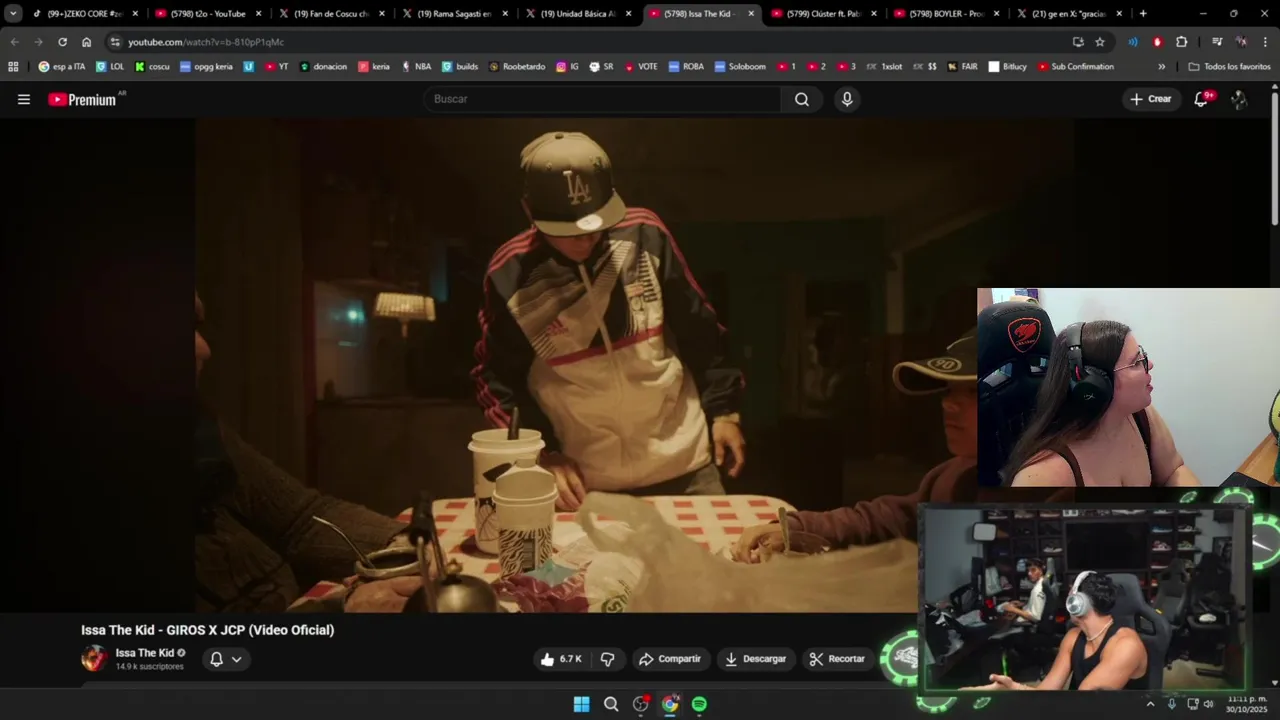Open a new browser tab
Image resolution: width=1280 pixels, height=720 pixels.
coord(1143,14)
